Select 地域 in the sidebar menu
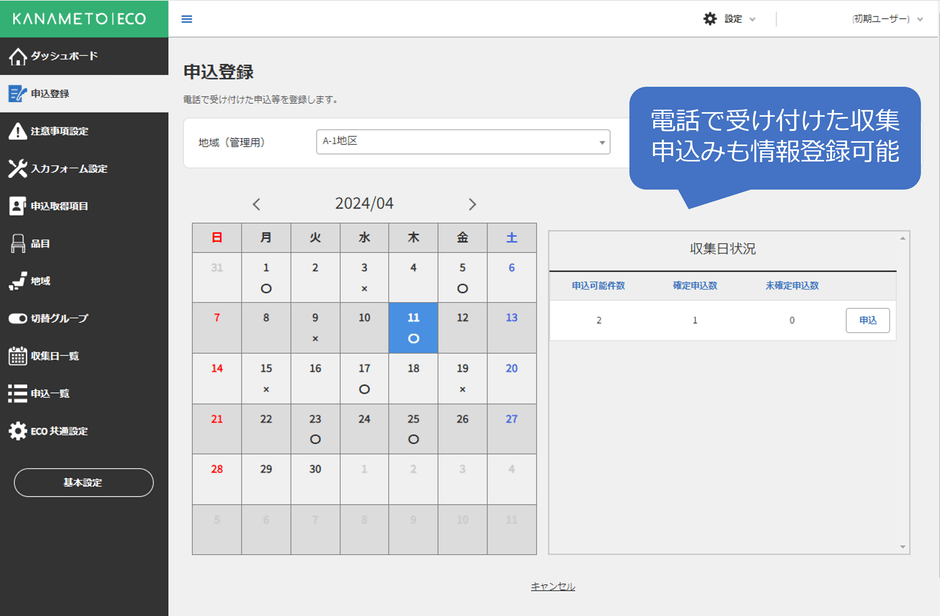Image resolution: width=940 pixels, height=616 pixels. [x=40, y=281]
